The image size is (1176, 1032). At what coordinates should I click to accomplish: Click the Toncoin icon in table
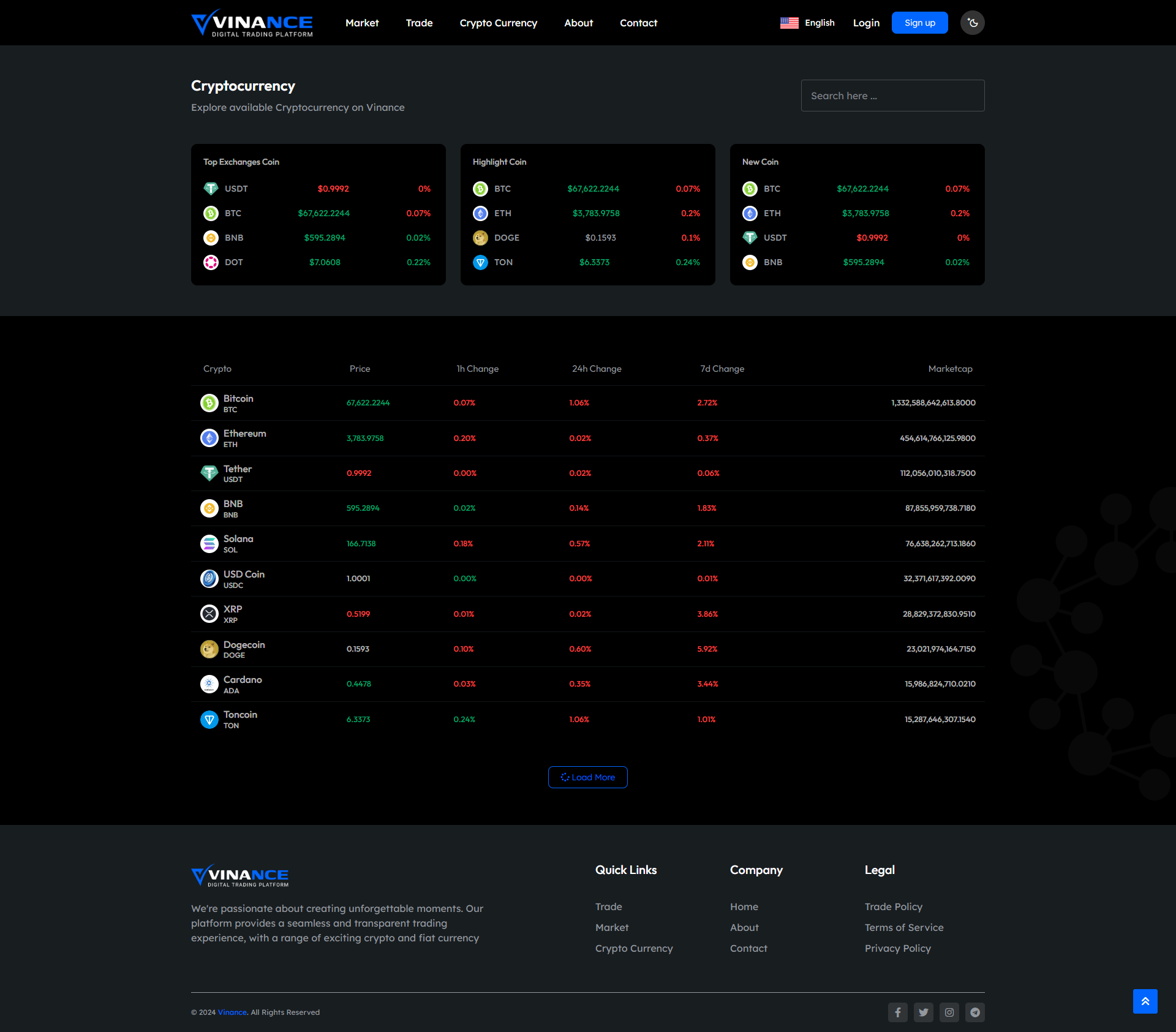[x=209, y=720]
